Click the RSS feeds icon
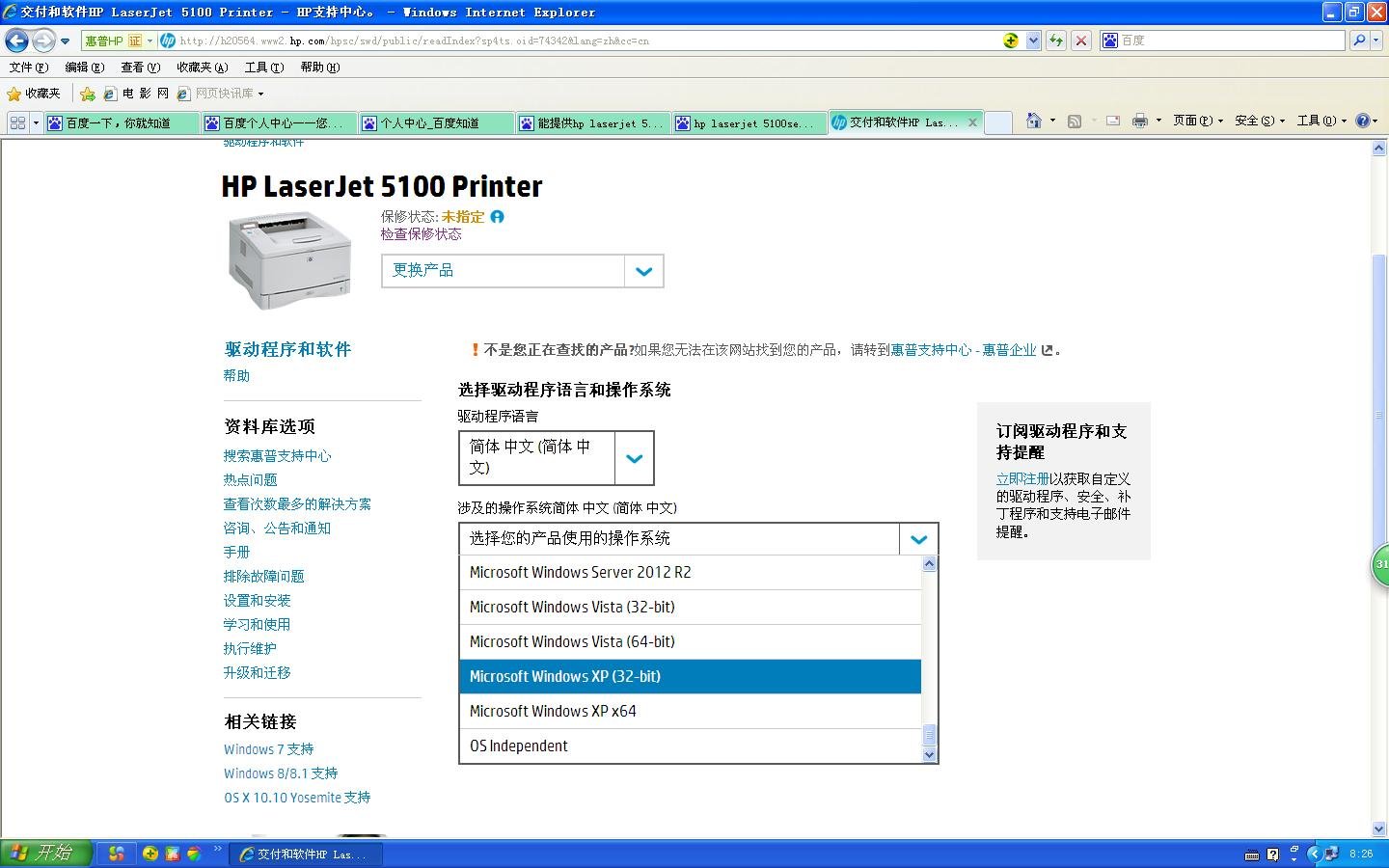The image size is (1389, 868). tap(1075, 121)
